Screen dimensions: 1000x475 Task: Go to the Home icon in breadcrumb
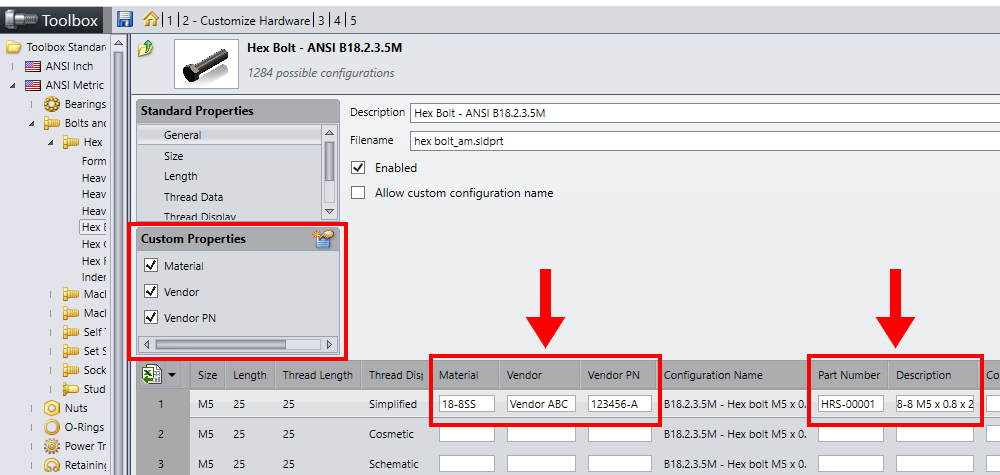[x=151, y=19]
